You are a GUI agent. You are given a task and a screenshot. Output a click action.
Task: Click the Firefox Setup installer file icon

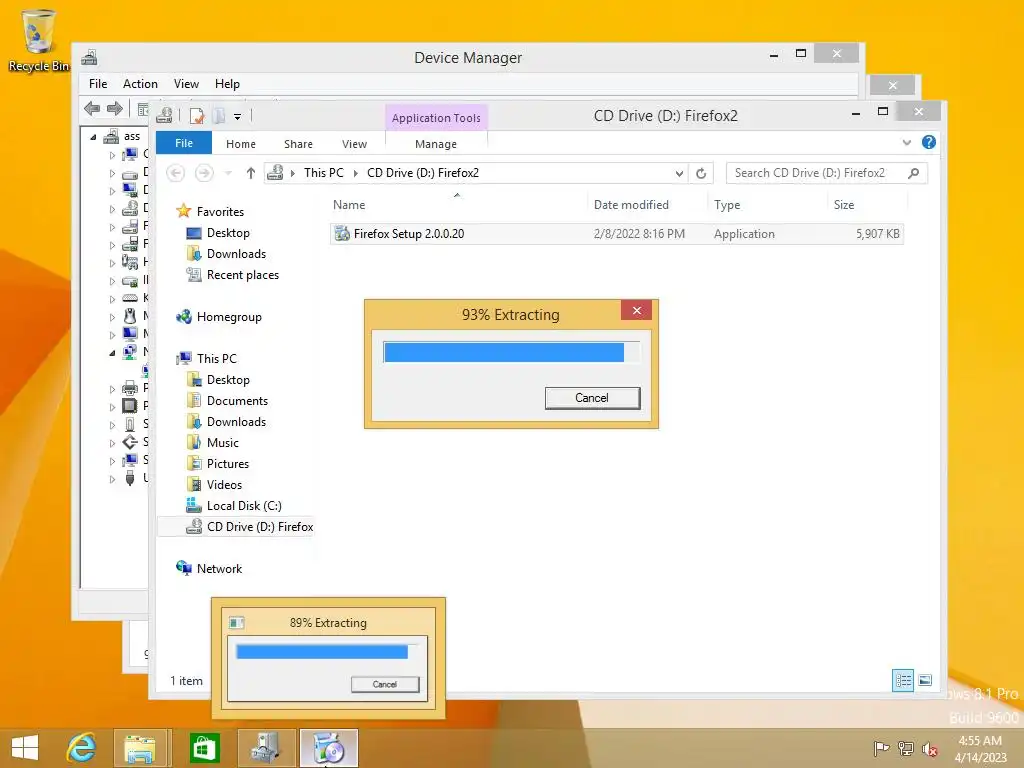click(342, 233)
